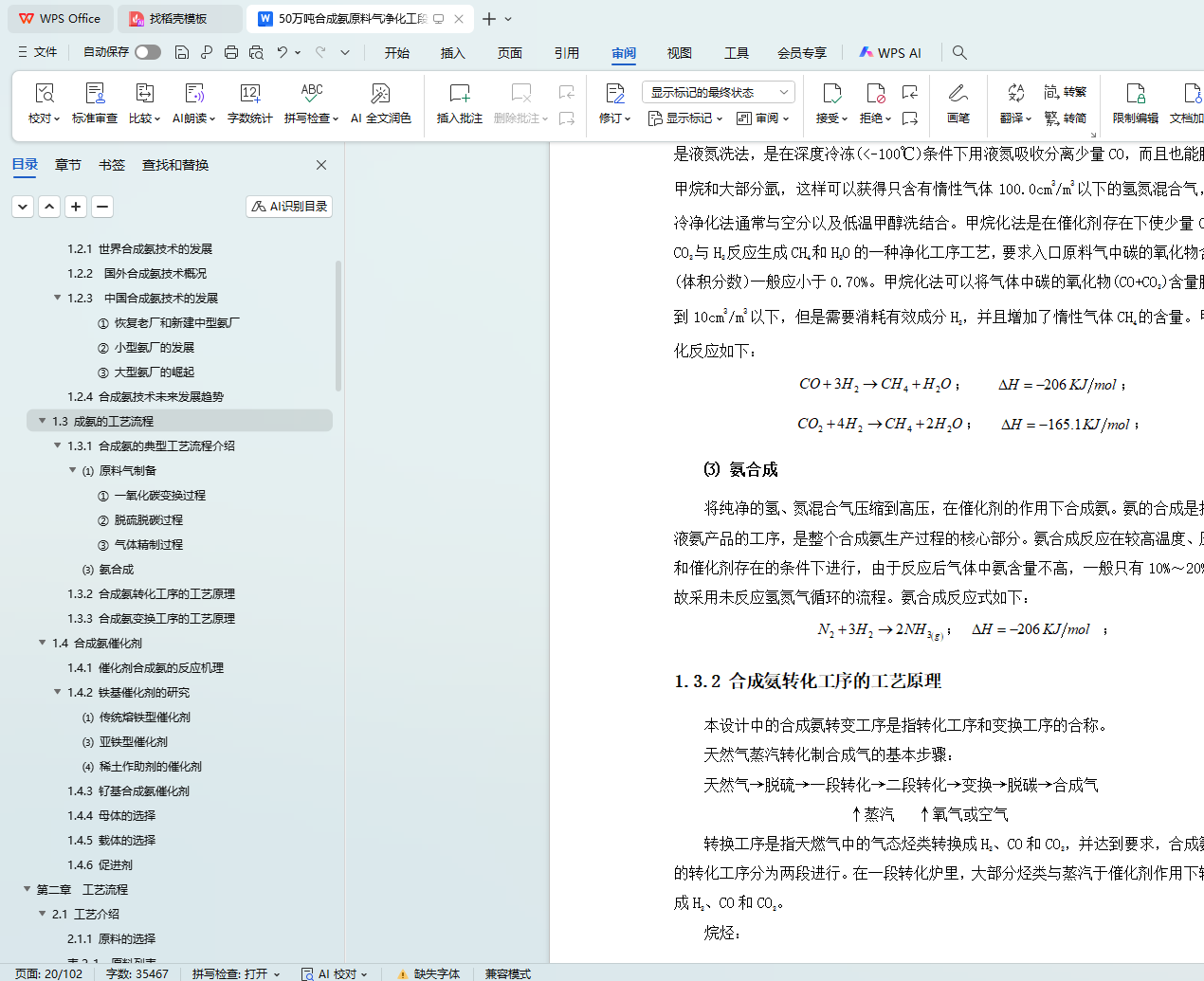Click the 限制编辑 restrict editing icon
The height and width of the screenshot is (981, 1204).
[1135, 94]
